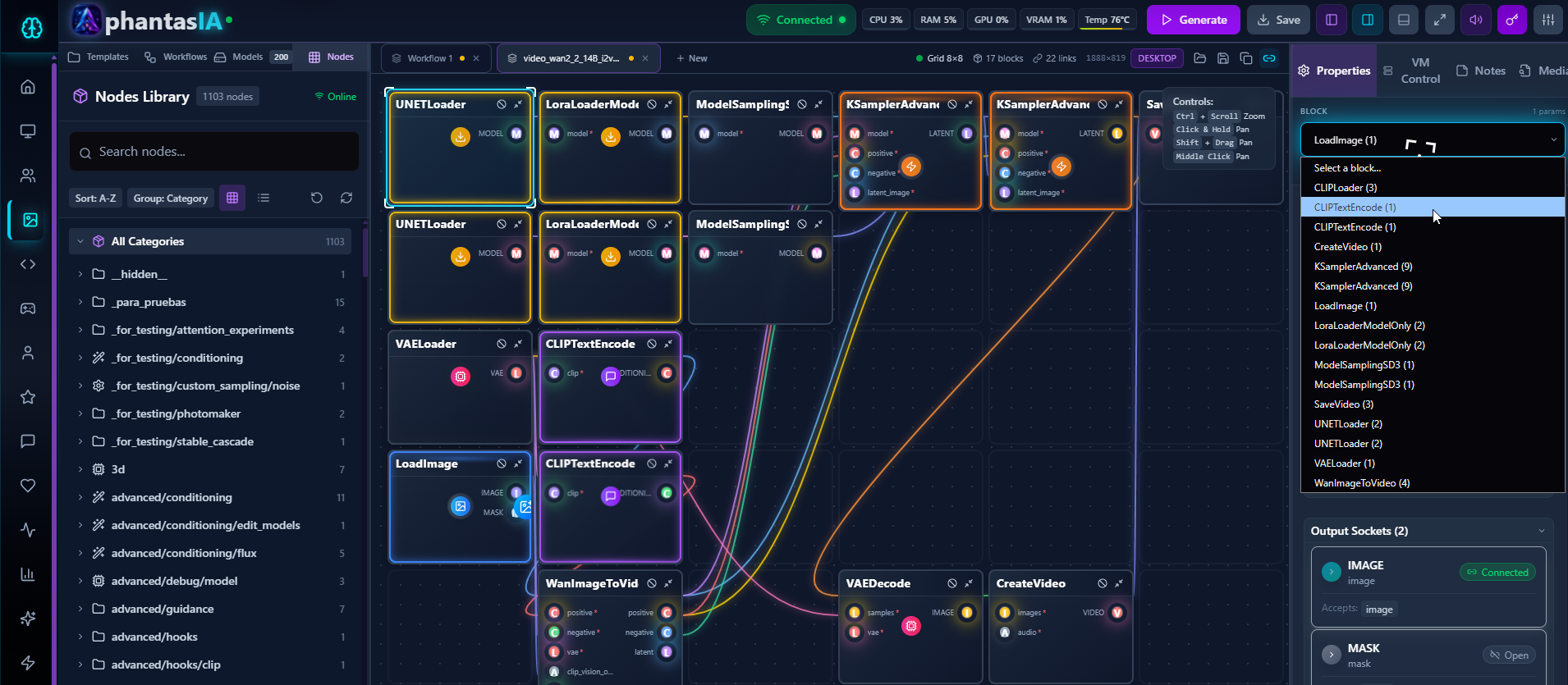Open the Group: Category option

171,198
